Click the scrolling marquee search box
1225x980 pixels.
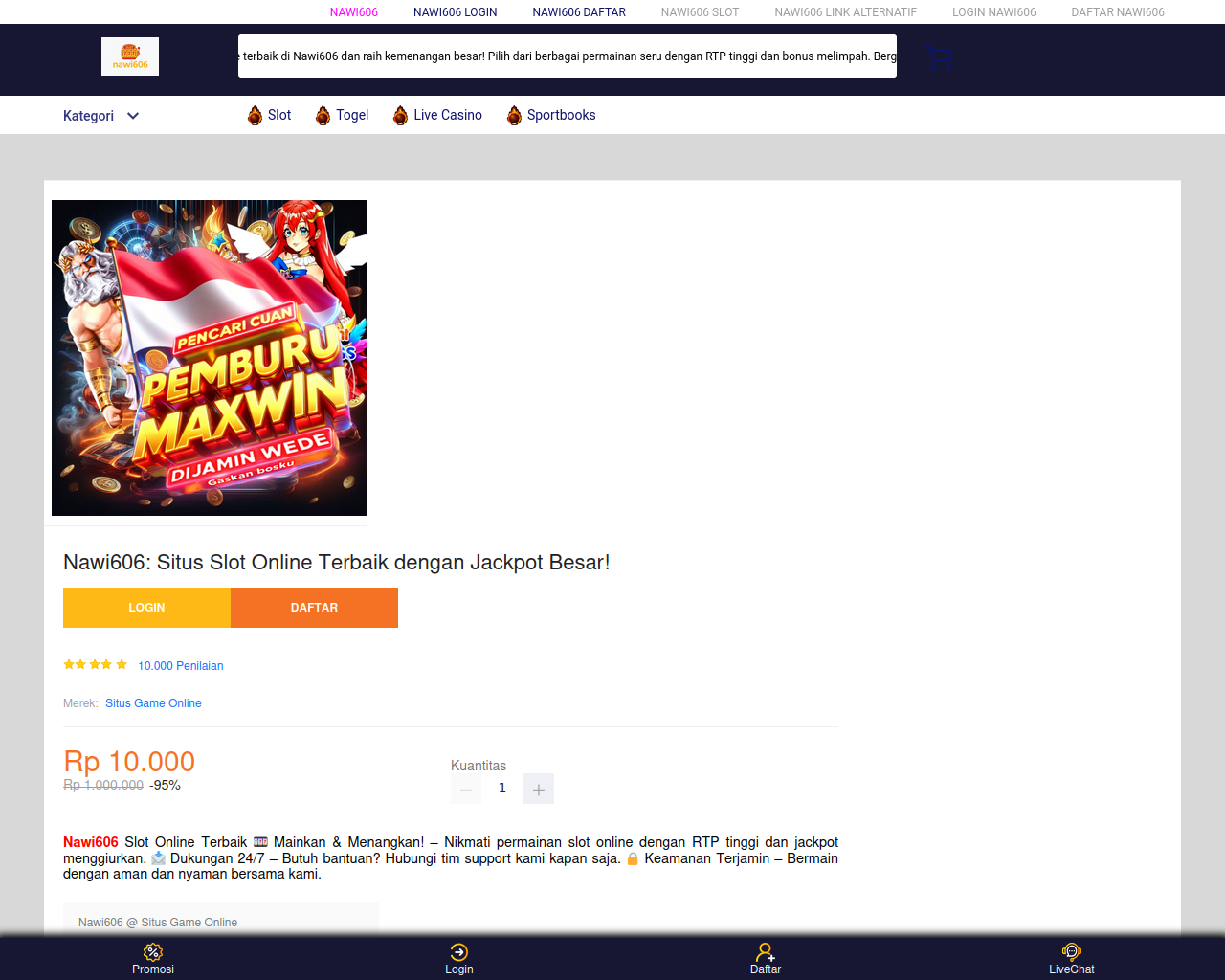pos(568,56)
